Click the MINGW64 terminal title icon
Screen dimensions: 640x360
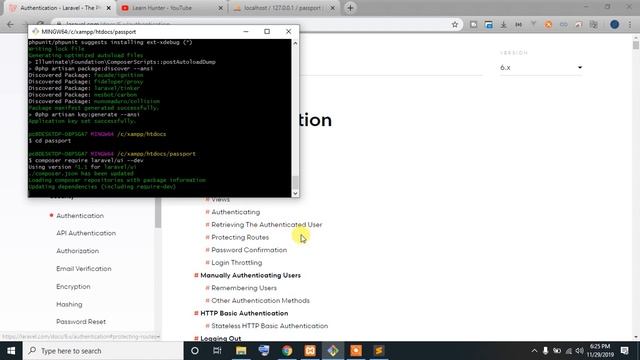35,31
